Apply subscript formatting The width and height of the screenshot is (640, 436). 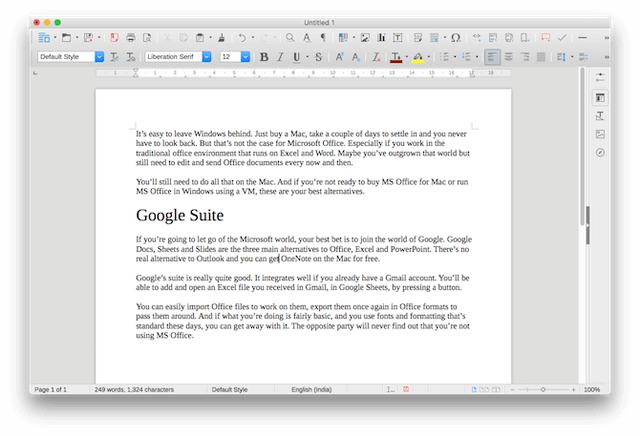[356, 57]
